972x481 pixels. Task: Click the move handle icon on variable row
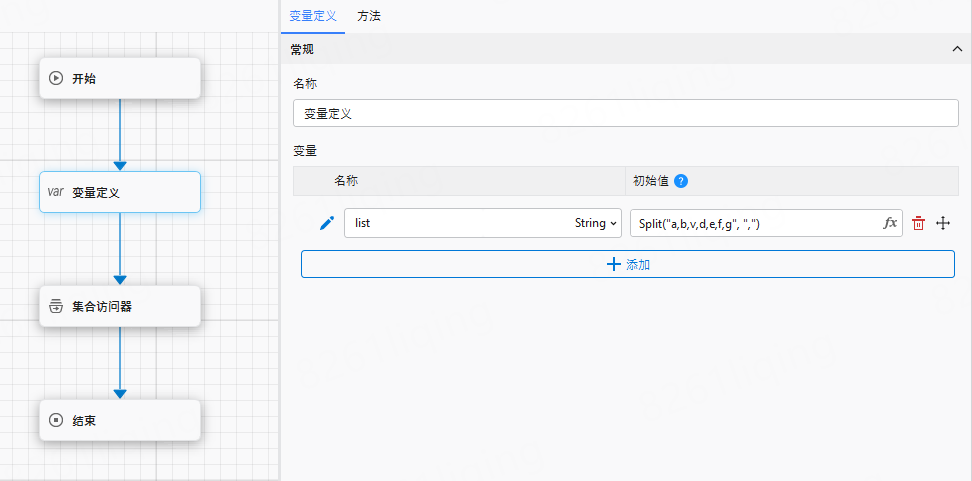click(x=942, y=223)
